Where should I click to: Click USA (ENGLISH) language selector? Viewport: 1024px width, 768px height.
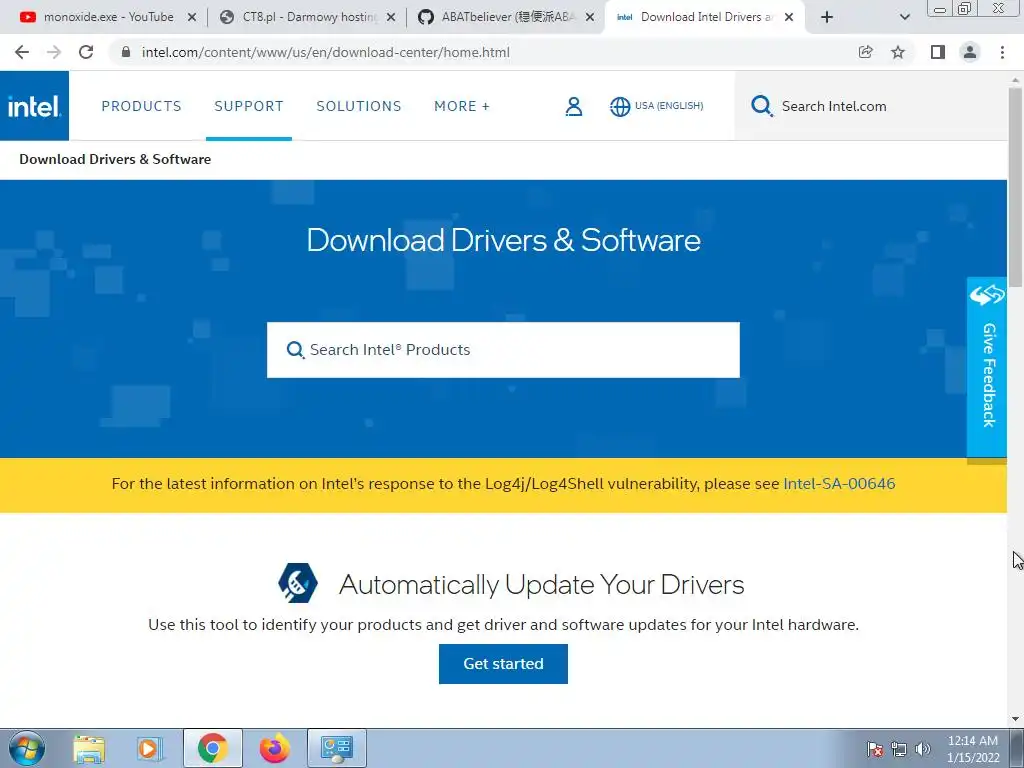click(669, 106)
